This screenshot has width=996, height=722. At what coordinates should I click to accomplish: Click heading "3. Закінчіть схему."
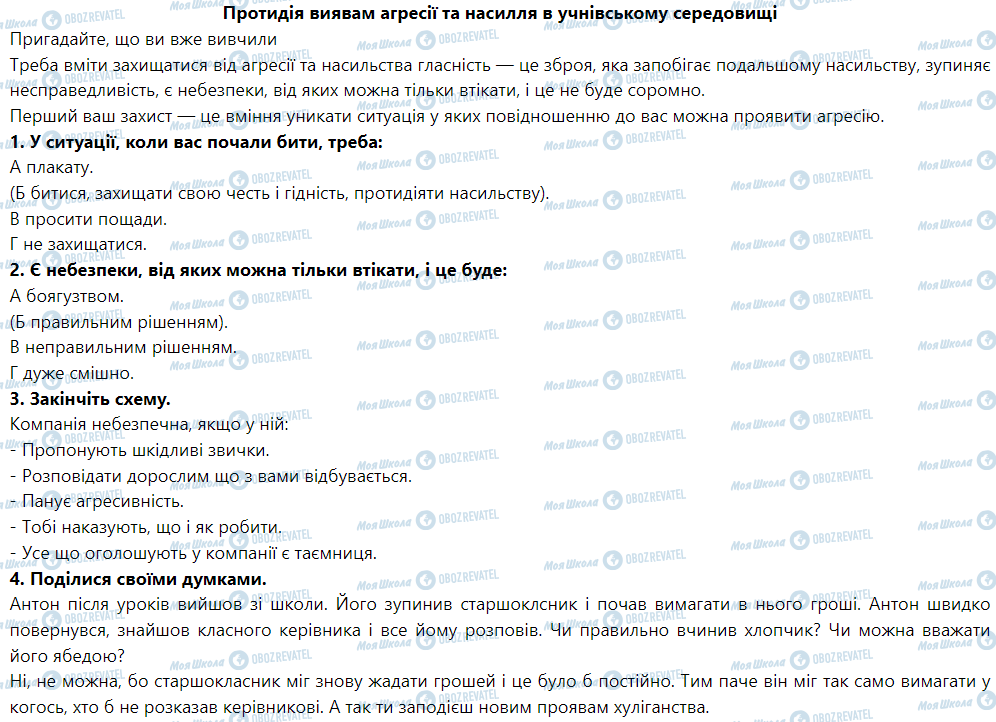click(x=90, y=399)
